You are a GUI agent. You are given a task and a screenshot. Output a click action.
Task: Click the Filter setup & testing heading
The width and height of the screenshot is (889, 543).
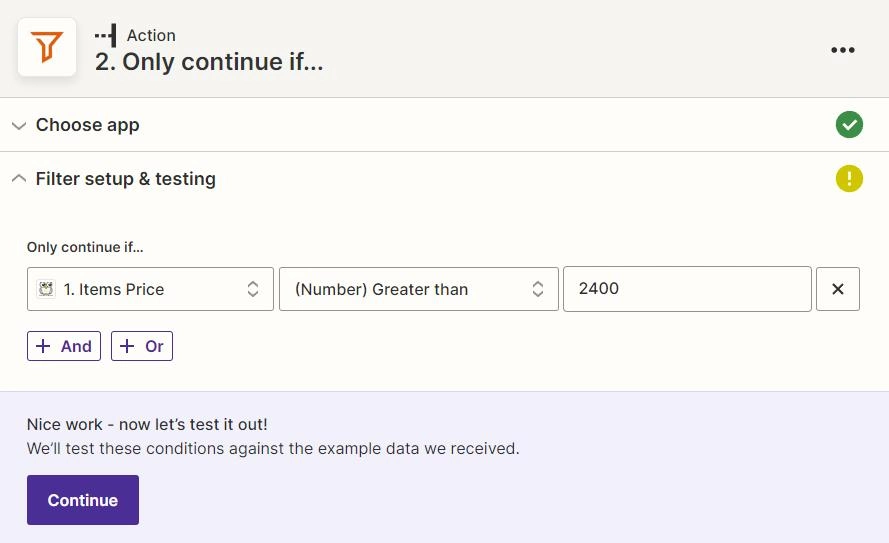126,179
